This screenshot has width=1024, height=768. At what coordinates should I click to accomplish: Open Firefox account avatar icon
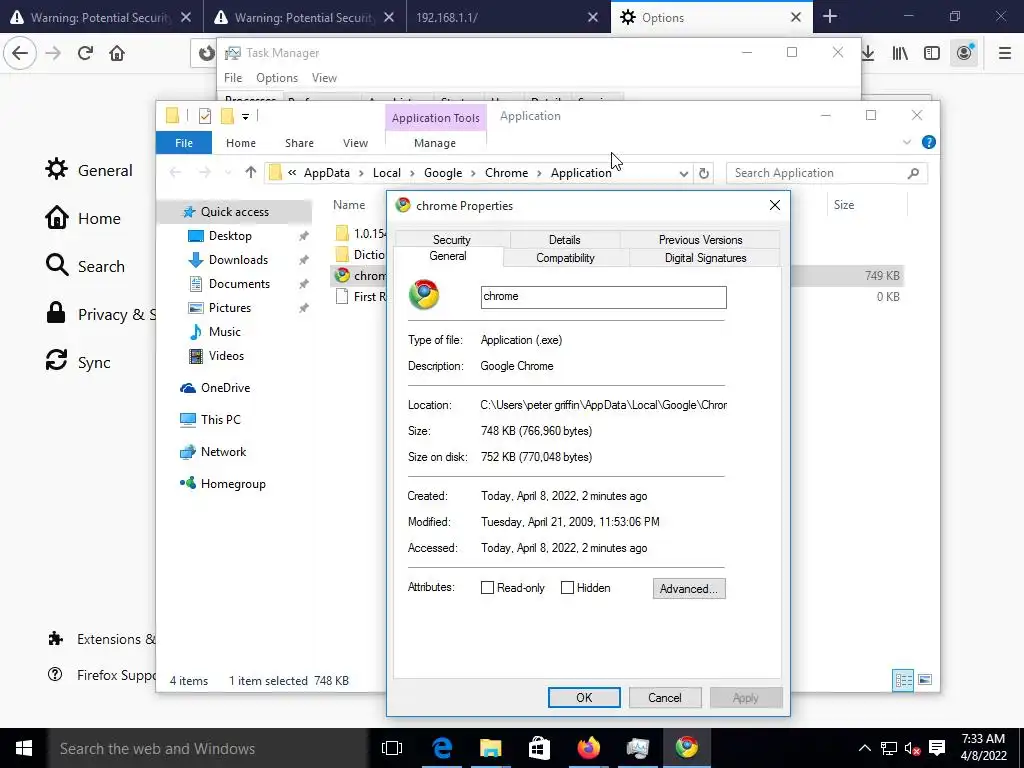point(964,53)
